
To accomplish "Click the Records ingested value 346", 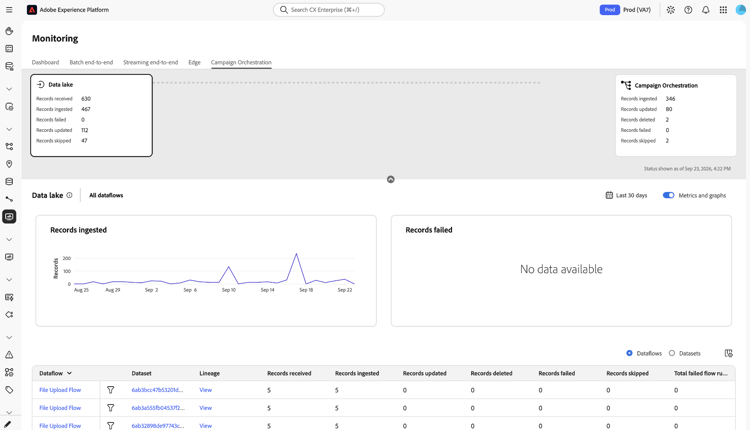I will pos(671,99).
